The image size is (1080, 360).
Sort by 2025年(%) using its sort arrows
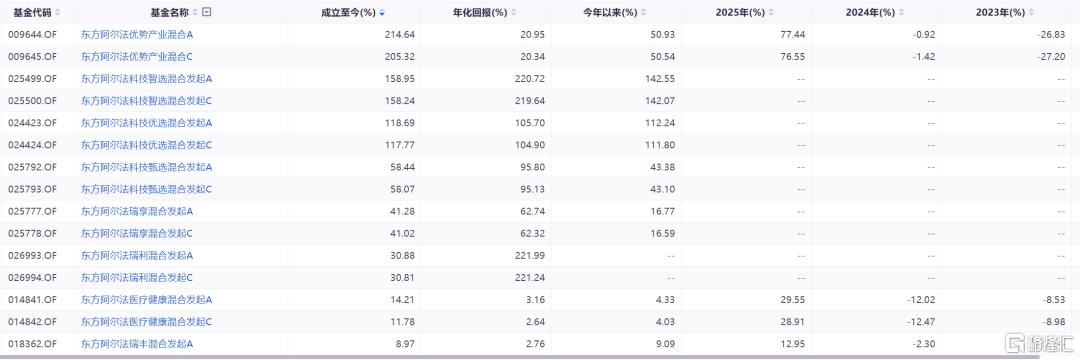[x=771, y=12]
